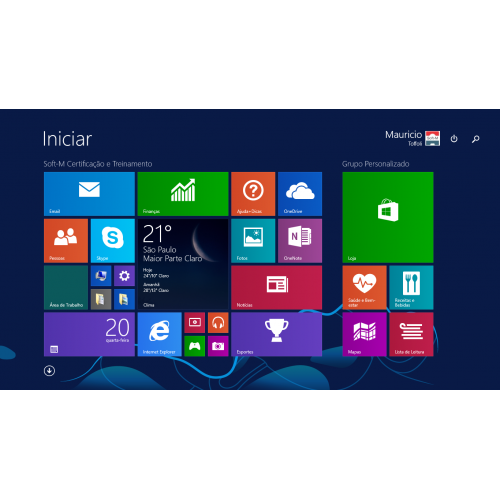Click the power options button
The image size is (500, 500).
(x=454, y=139)
